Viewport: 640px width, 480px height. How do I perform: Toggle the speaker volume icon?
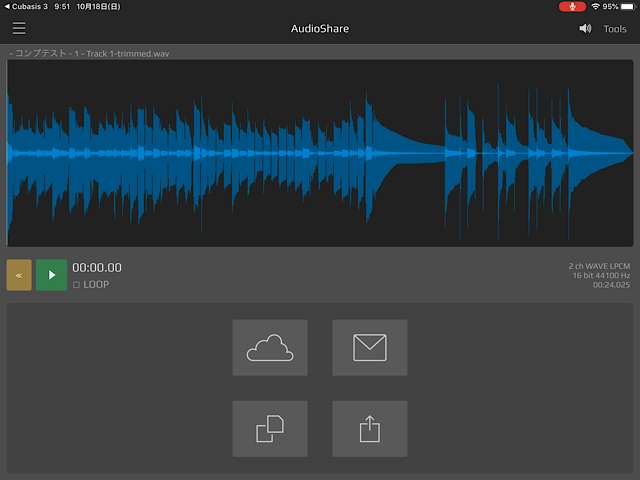[x=585, y=29]
